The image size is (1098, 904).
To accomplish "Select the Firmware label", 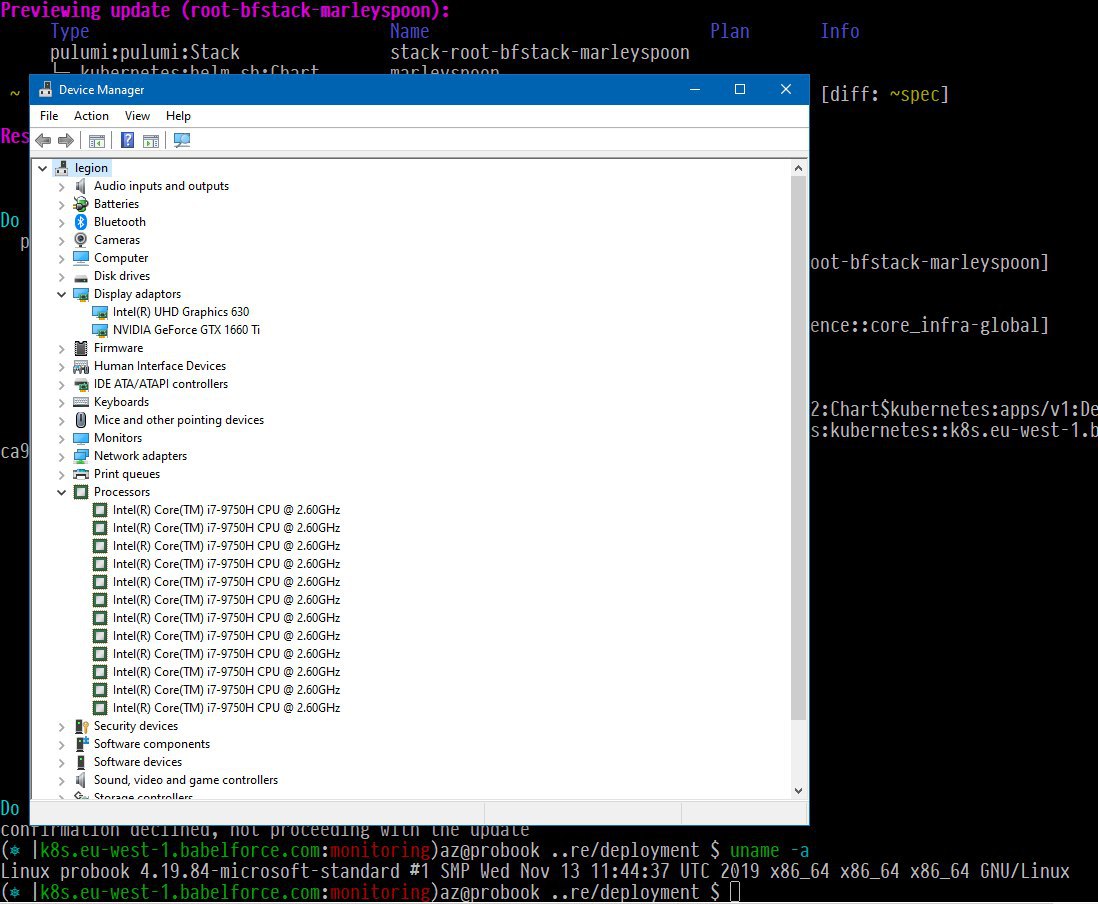I will pos(118,348).
